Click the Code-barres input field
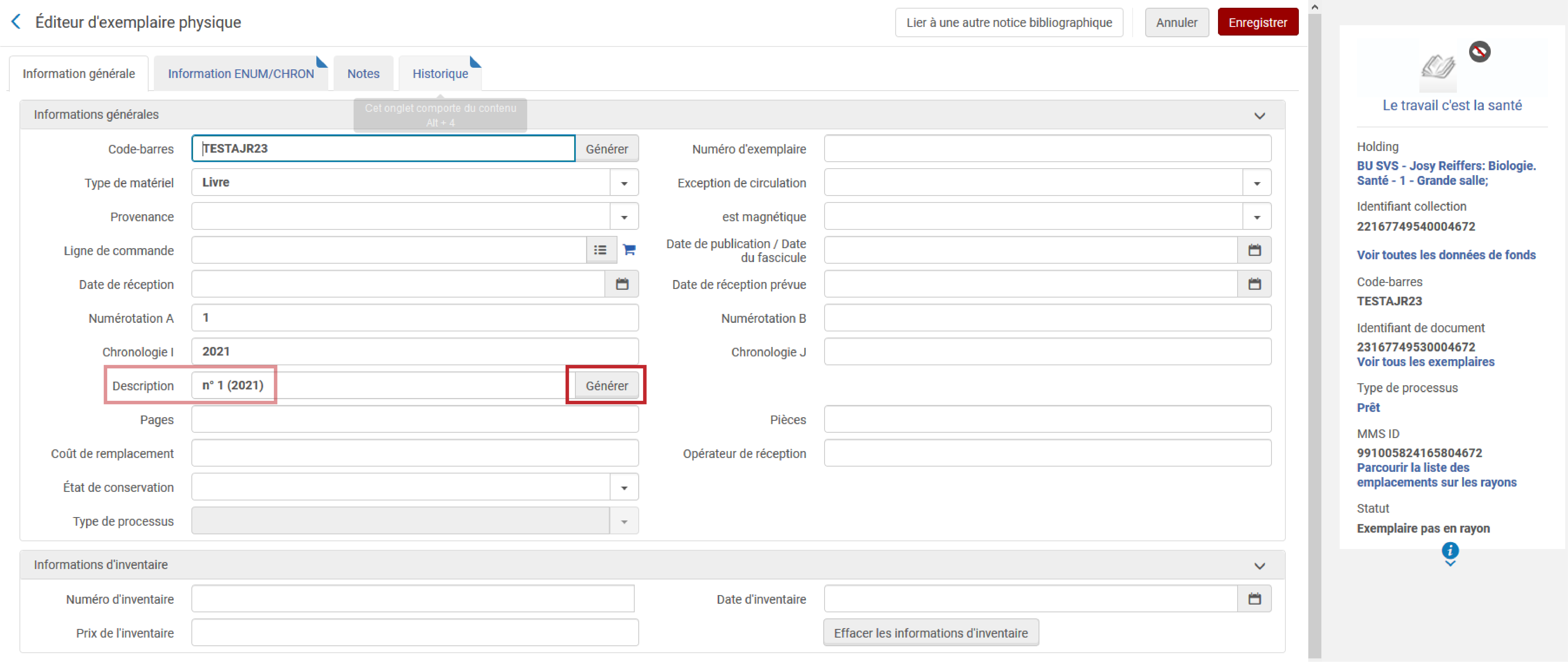 (x=384, y=148)
